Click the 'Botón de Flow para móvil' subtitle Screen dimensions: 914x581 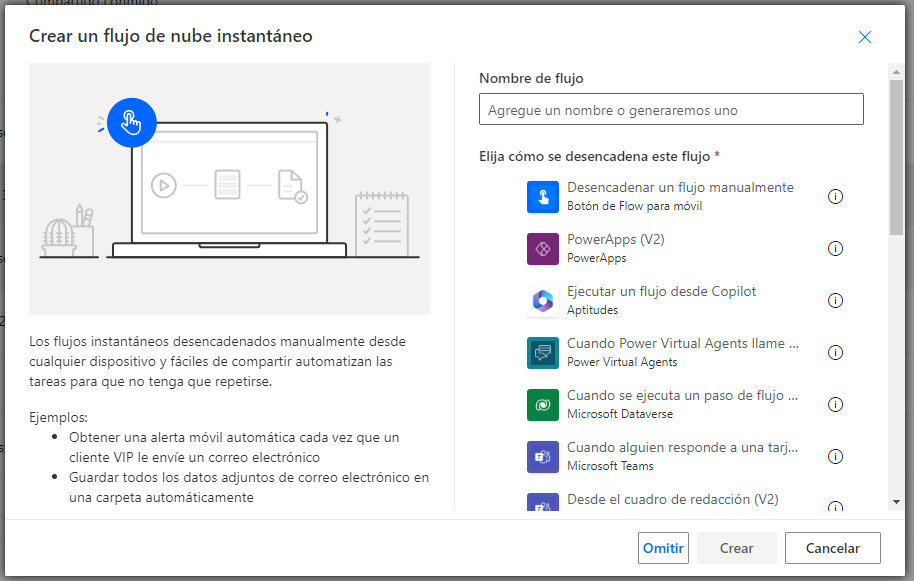(635, 206)
